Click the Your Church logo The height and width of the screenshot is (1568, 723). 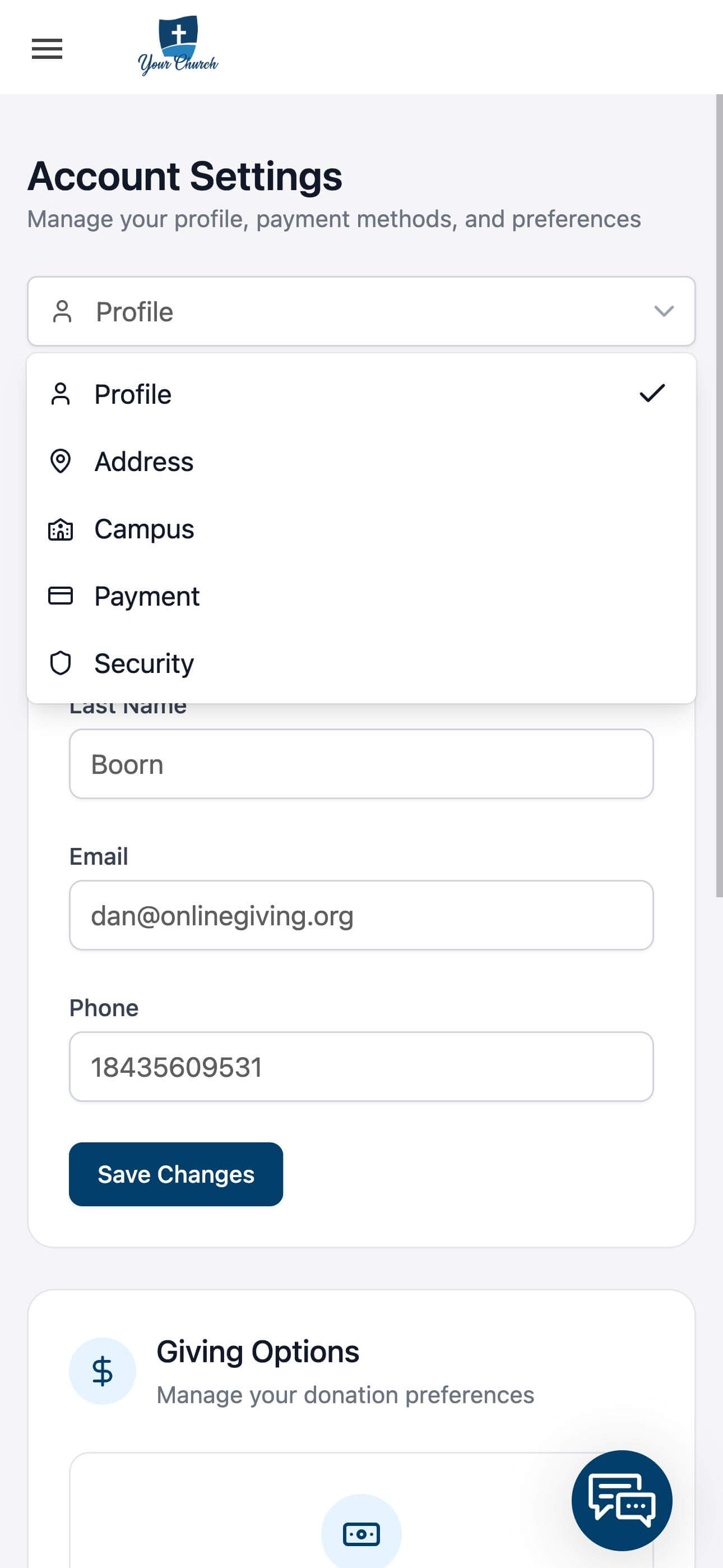click(x=178, y=46)
